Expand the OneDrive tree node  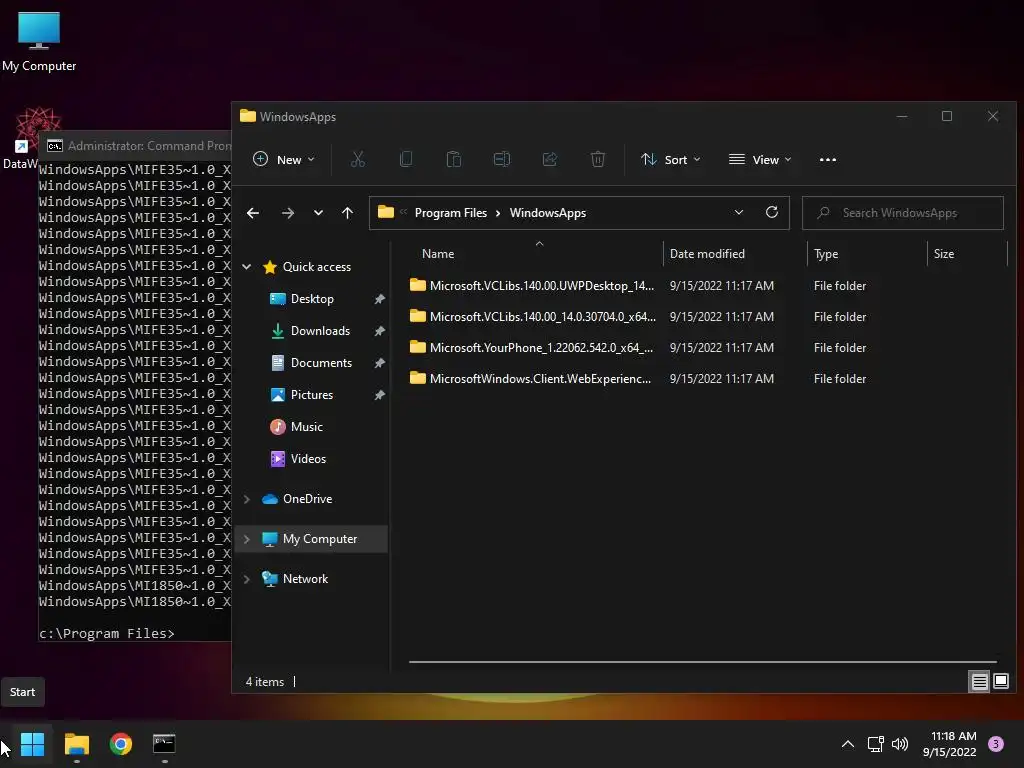(247, 499)
